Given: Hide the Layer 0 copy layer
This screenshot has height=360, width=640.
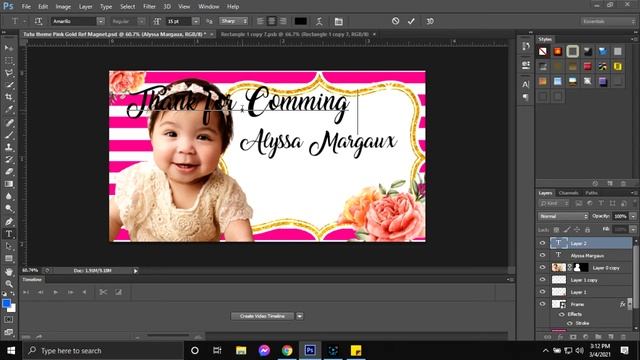Looking at the screenshot, I should tap(542, 268).
